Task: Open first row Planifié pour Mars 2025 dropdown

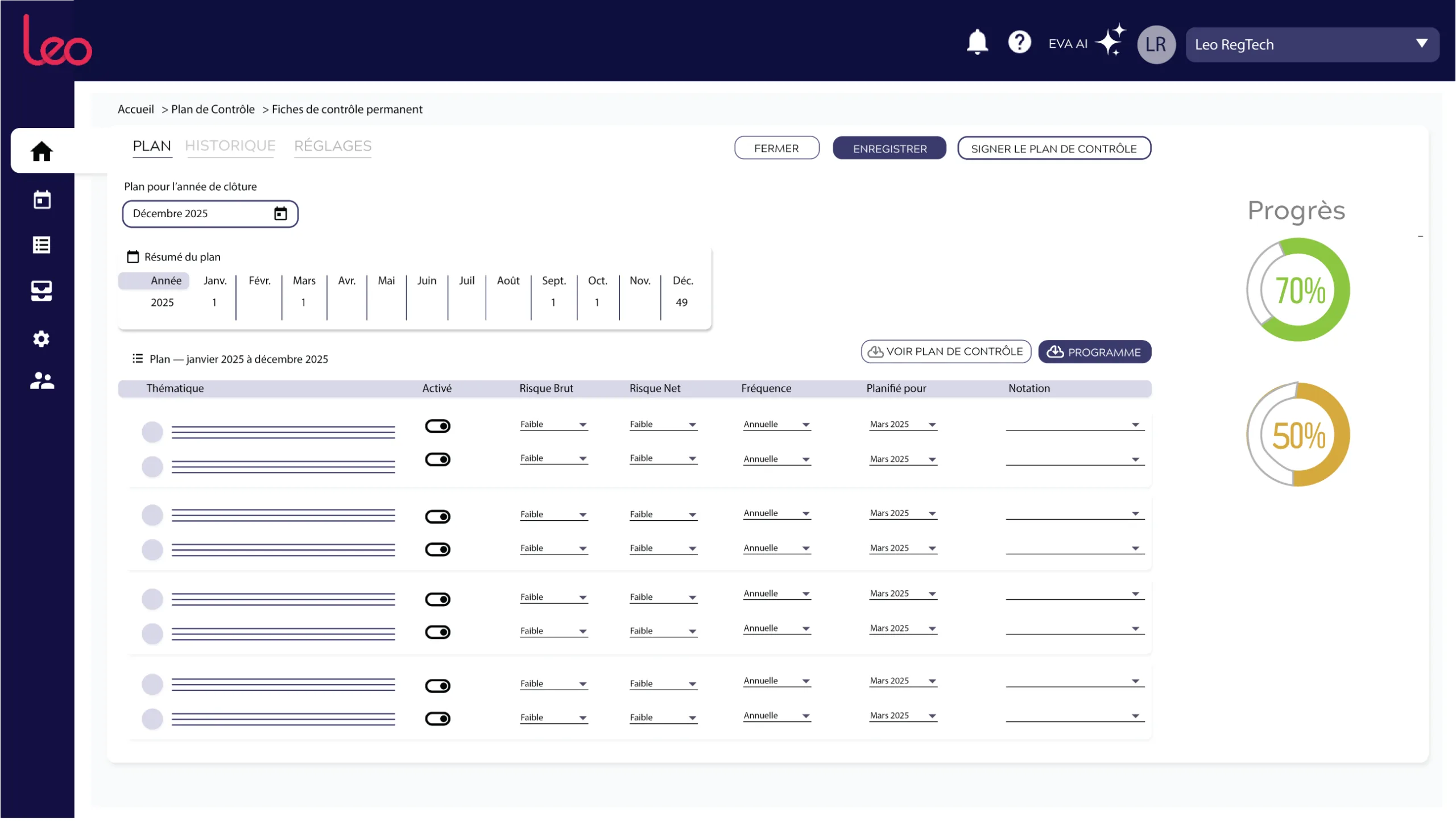Action: pyautogui.click(x=903, y=425)
